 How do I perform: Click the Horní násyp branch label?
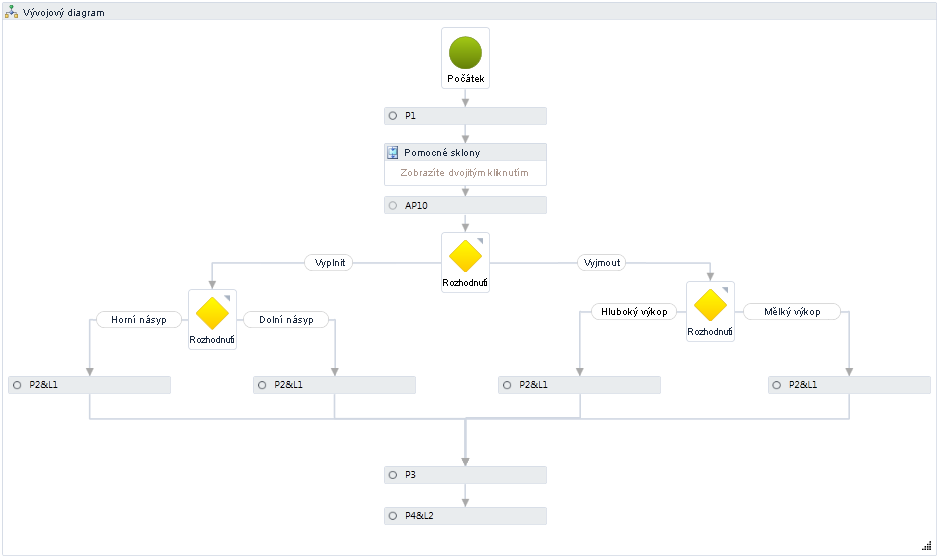(139, 320)
